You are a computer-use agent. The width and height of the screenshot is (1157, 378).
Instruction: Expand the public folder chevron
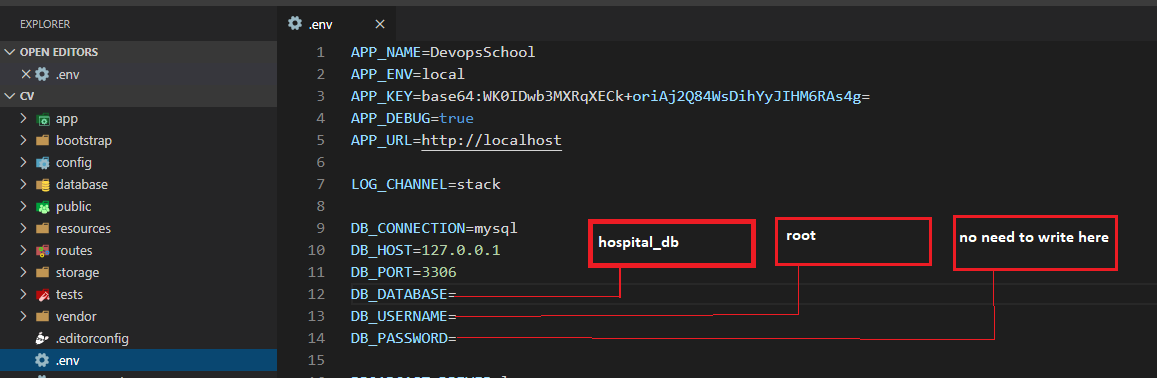pos(24,207)
